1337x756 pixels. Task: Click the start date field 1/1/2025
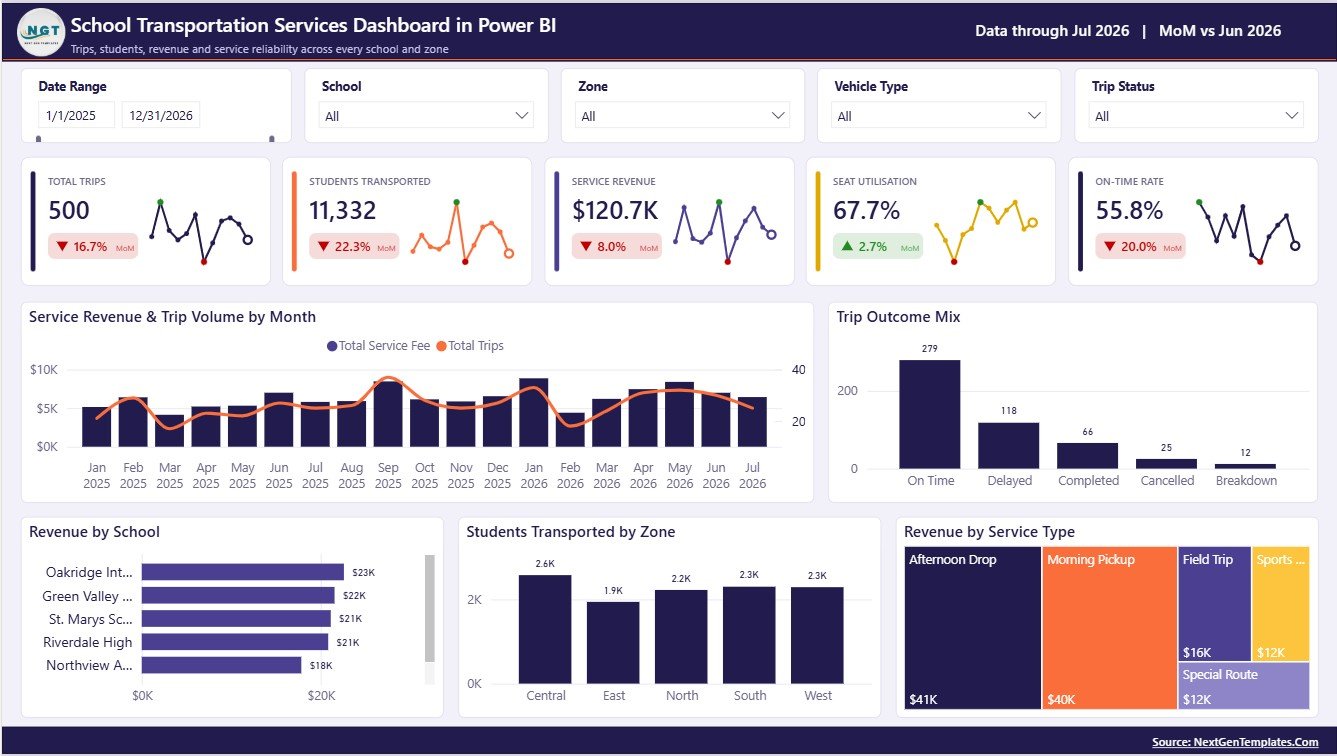77,115
